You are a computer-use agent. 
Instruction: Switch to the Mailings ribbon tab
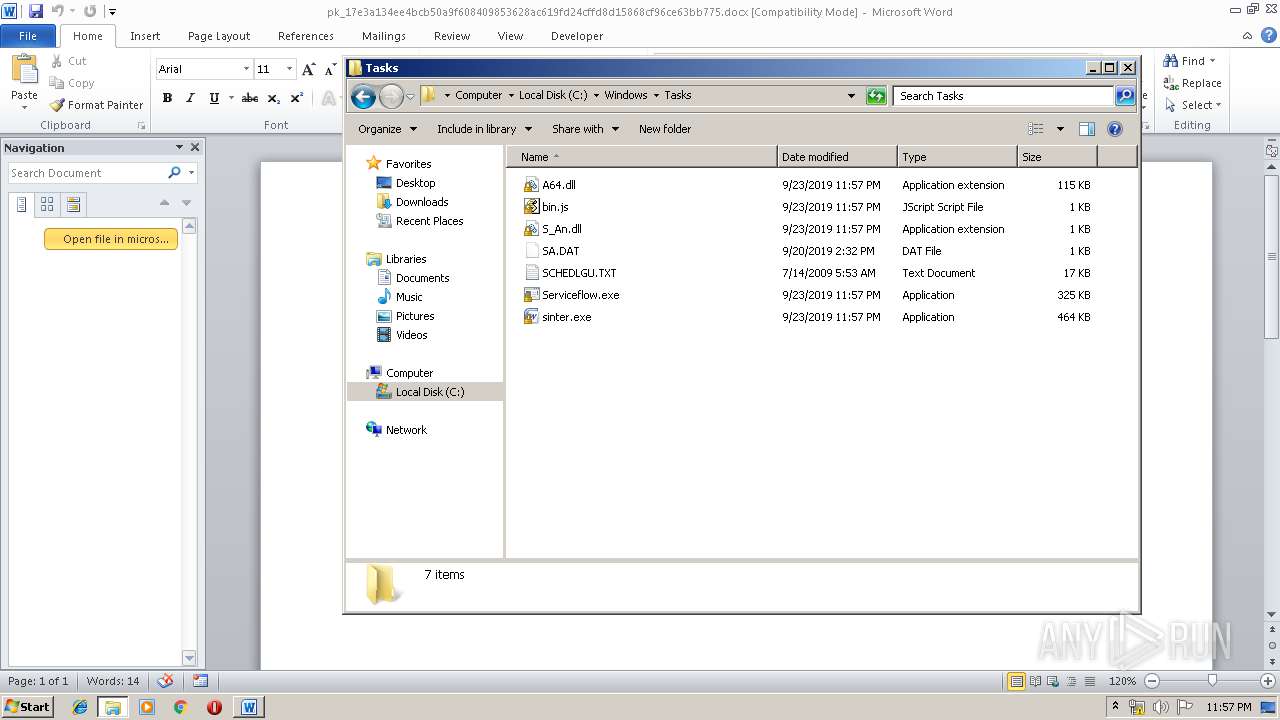tap(384, 36)
